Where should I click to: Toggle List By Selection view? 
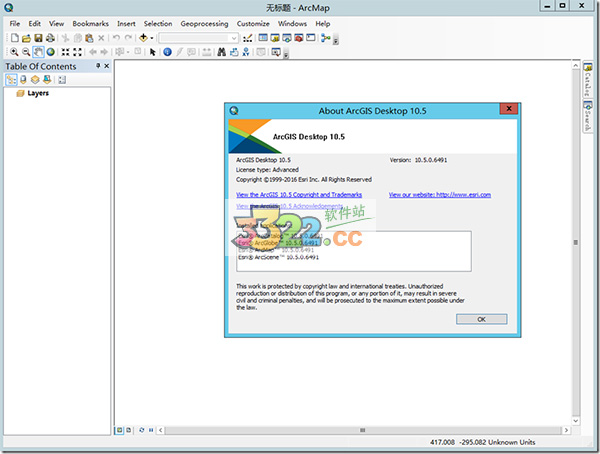(x=47, y=80)
